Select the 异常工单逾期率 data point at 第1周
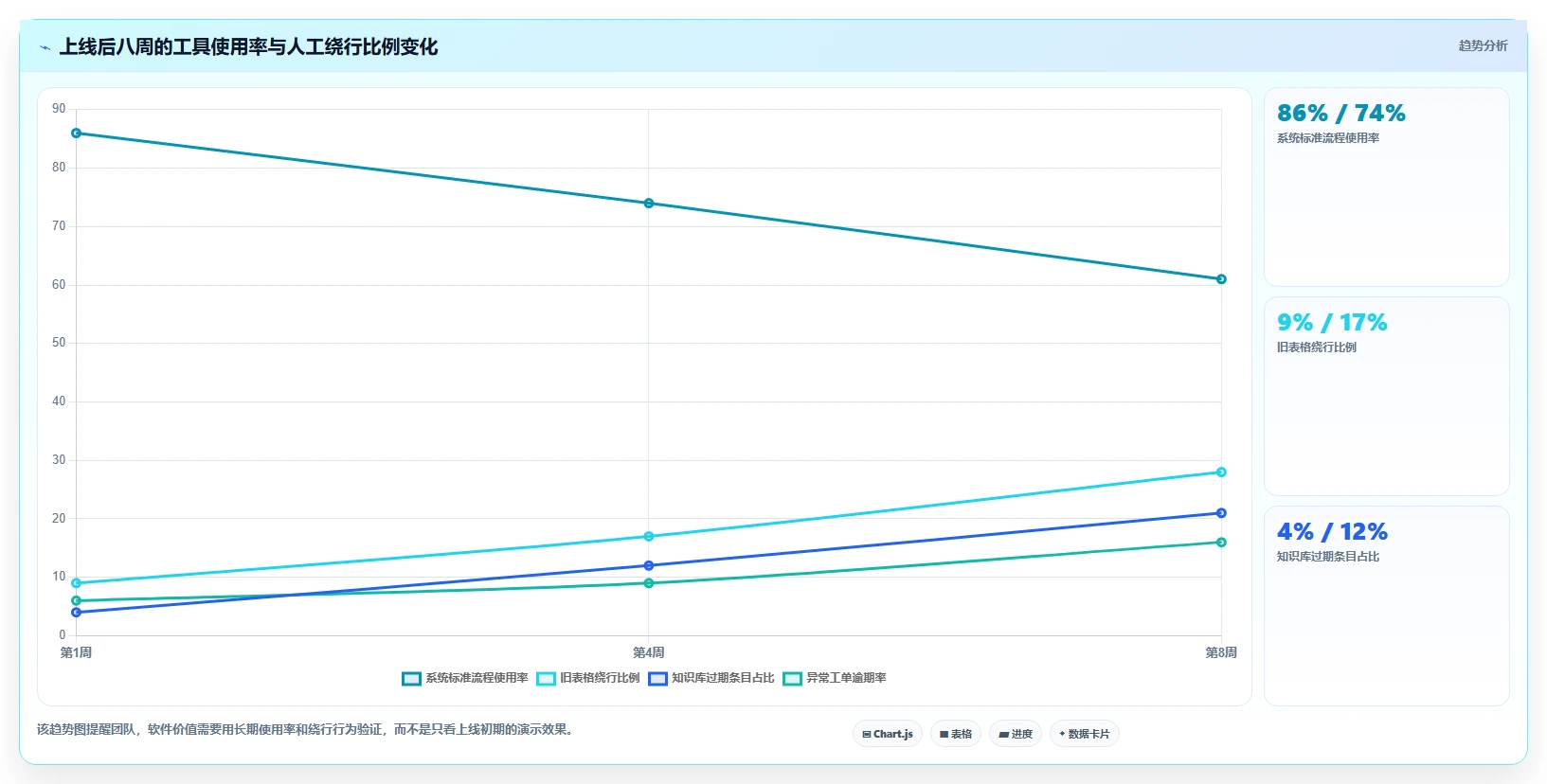This screenshot has height=784, width=1547. pos(77,601)
